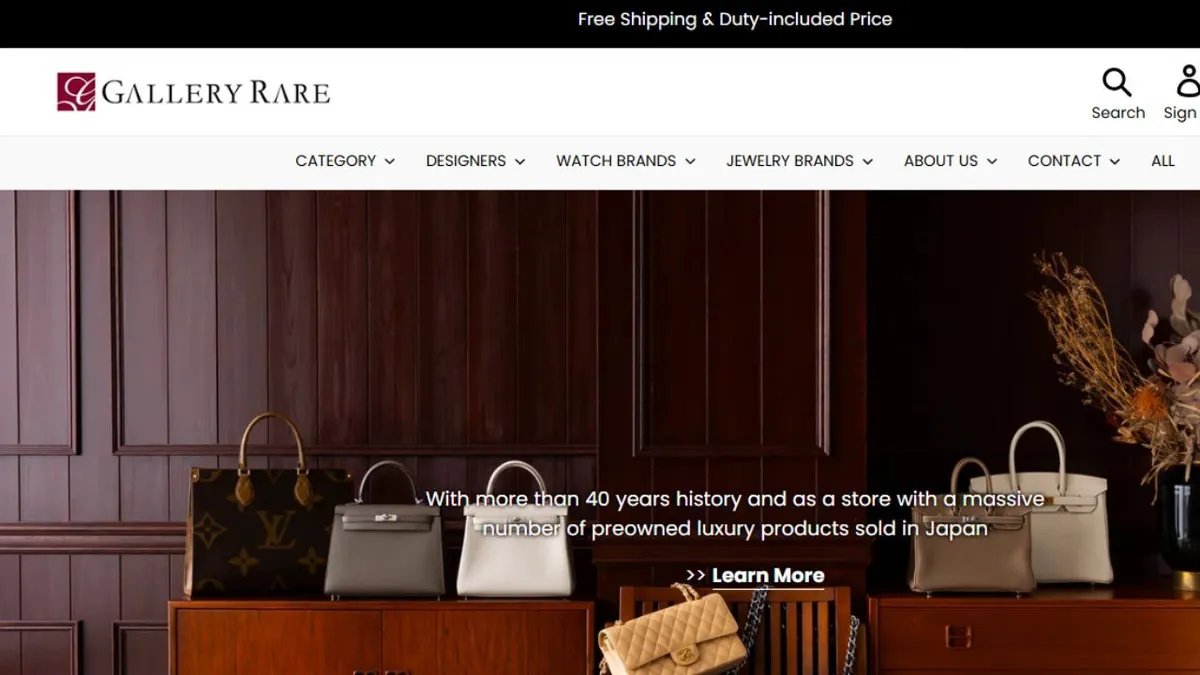The width and height of the screenshot is (1200, 675).
Task: Click the Search text label
Action: [1118, 113]
